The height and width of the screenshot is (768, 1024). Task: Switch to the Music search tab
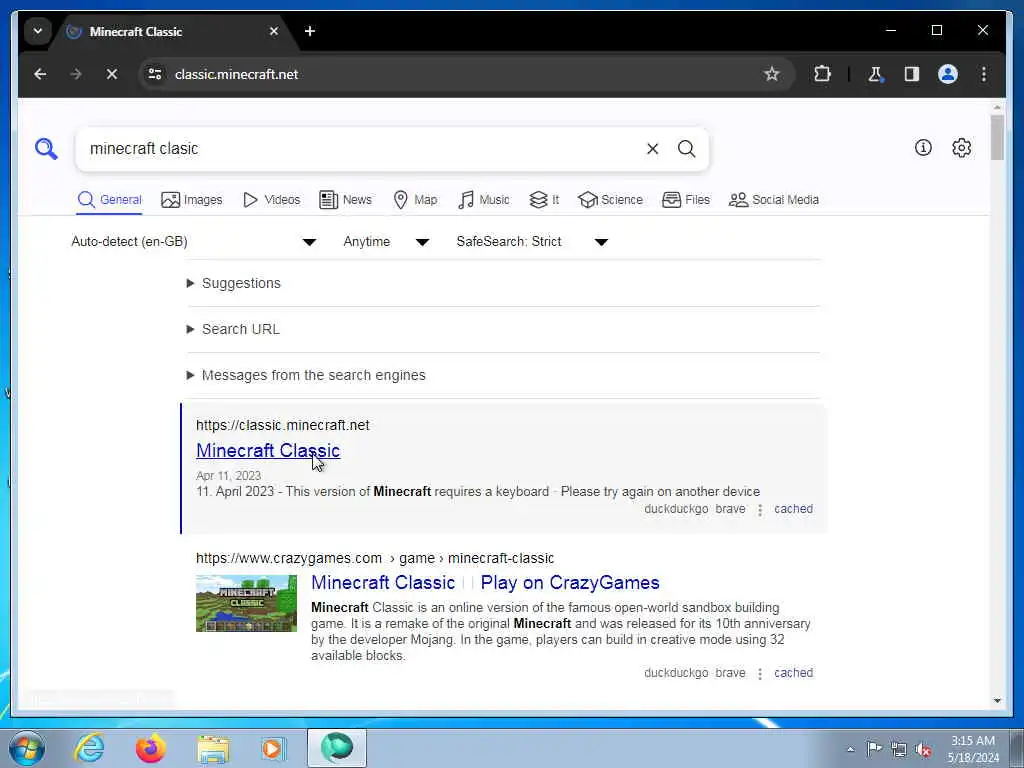click(x=483, y=200)
